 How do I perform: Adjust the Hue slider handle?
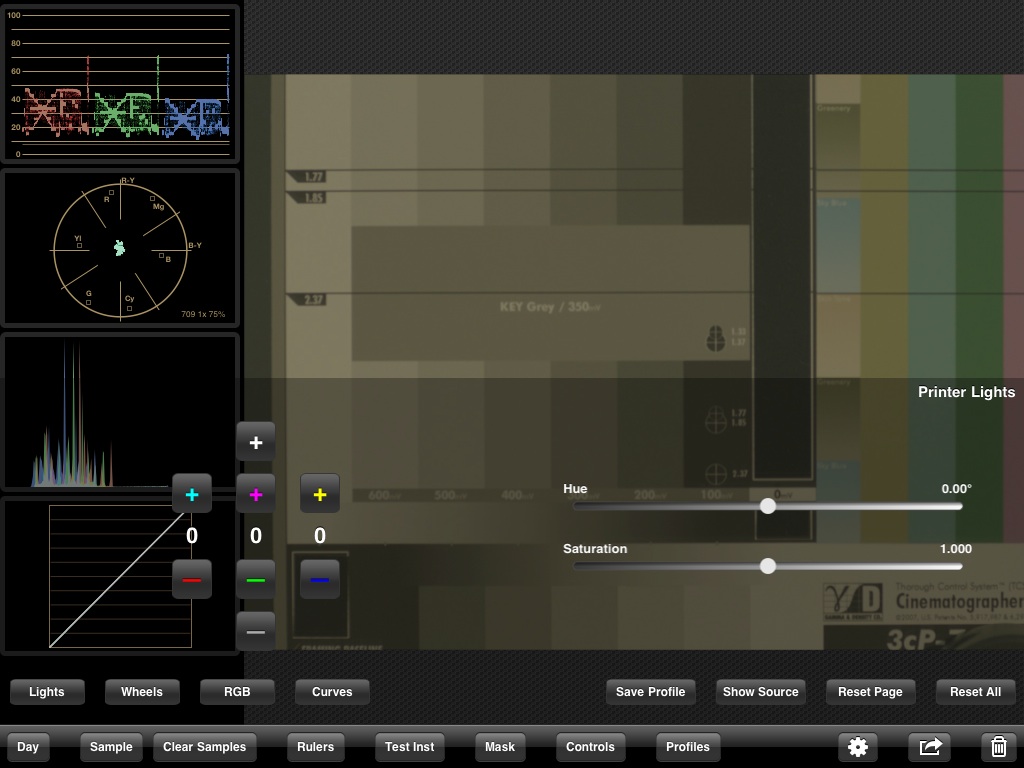click(x=768, y=506)
